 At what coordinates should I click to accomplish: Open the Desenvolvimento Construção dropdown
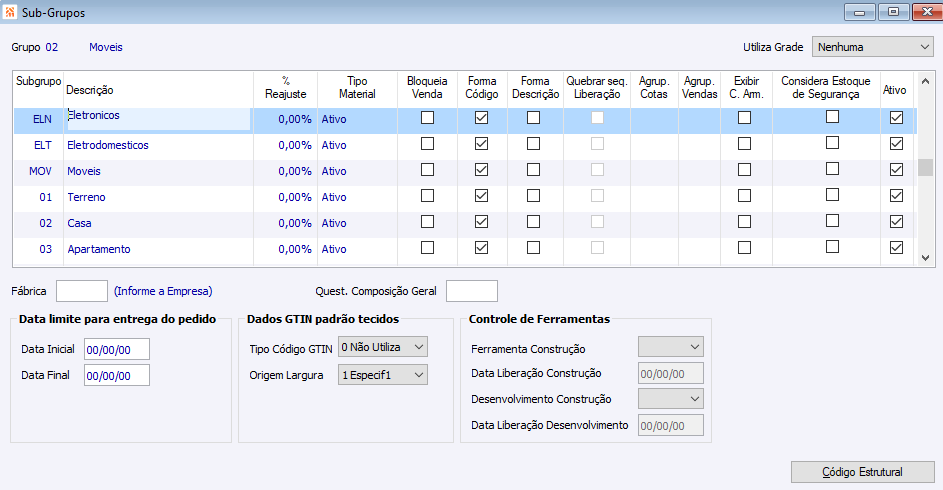(x=671, y=399)
